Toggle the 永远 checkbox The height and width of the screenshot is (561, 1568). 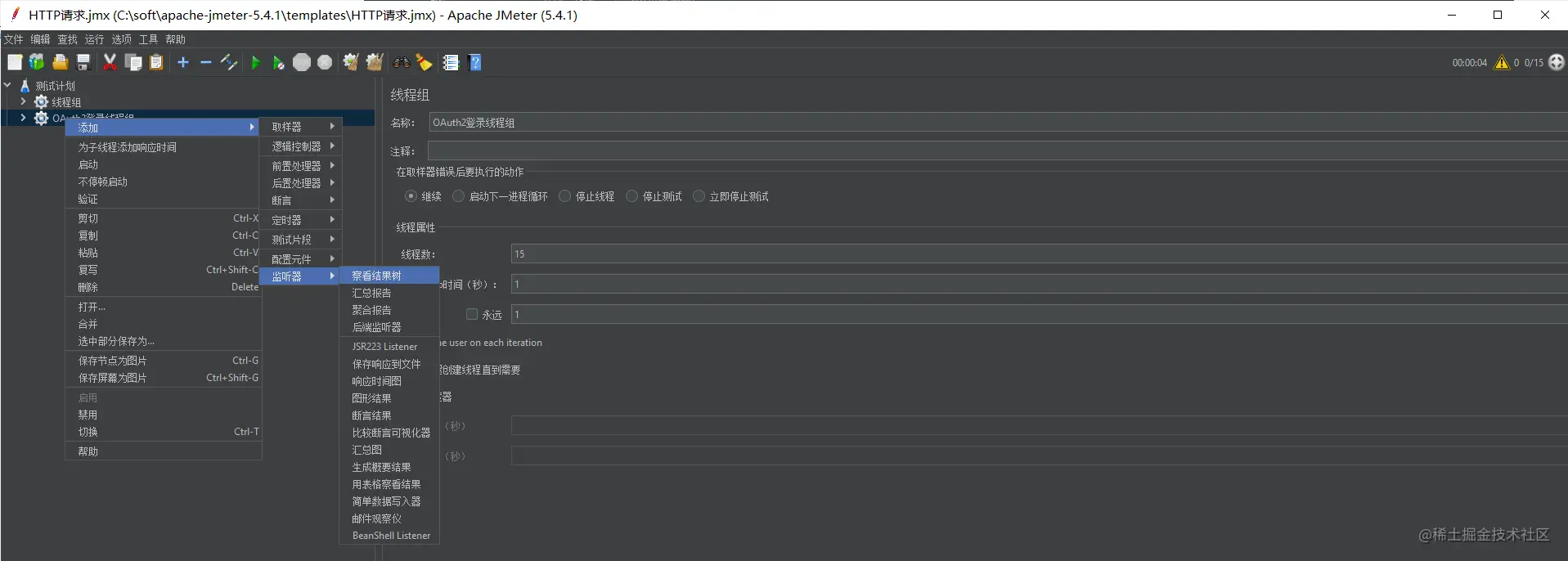[x=472, y=314]
